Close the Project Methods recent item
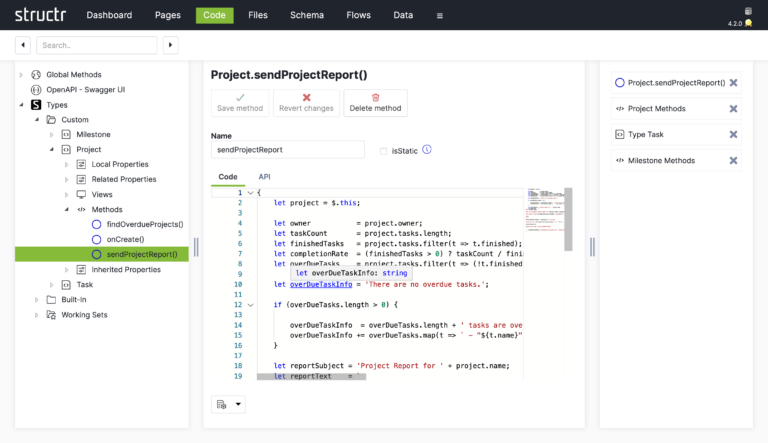 (733, 109)
